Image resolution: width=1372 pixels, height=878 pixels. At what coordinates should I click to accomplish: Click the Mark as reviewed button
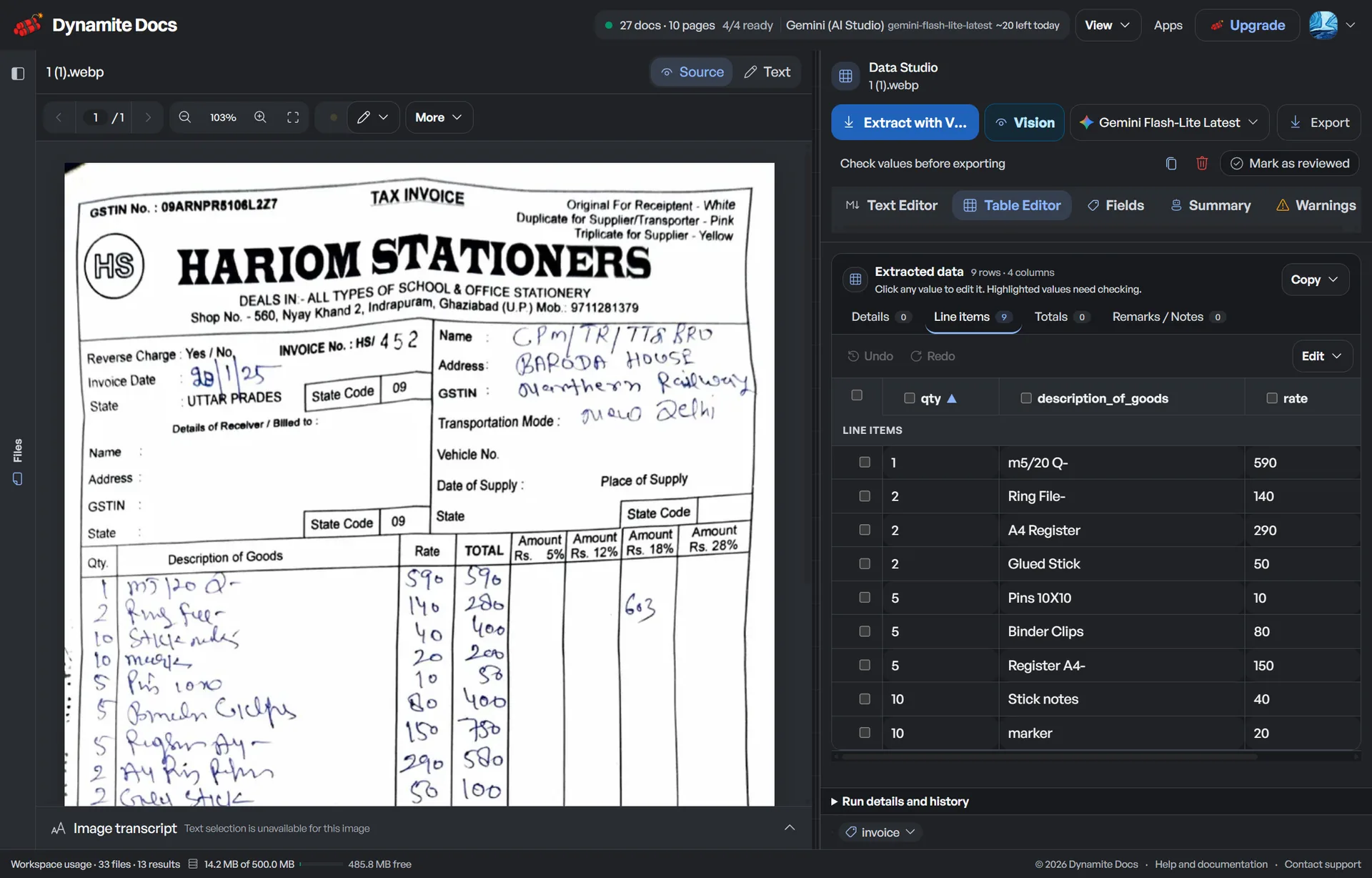[1289, 164]
